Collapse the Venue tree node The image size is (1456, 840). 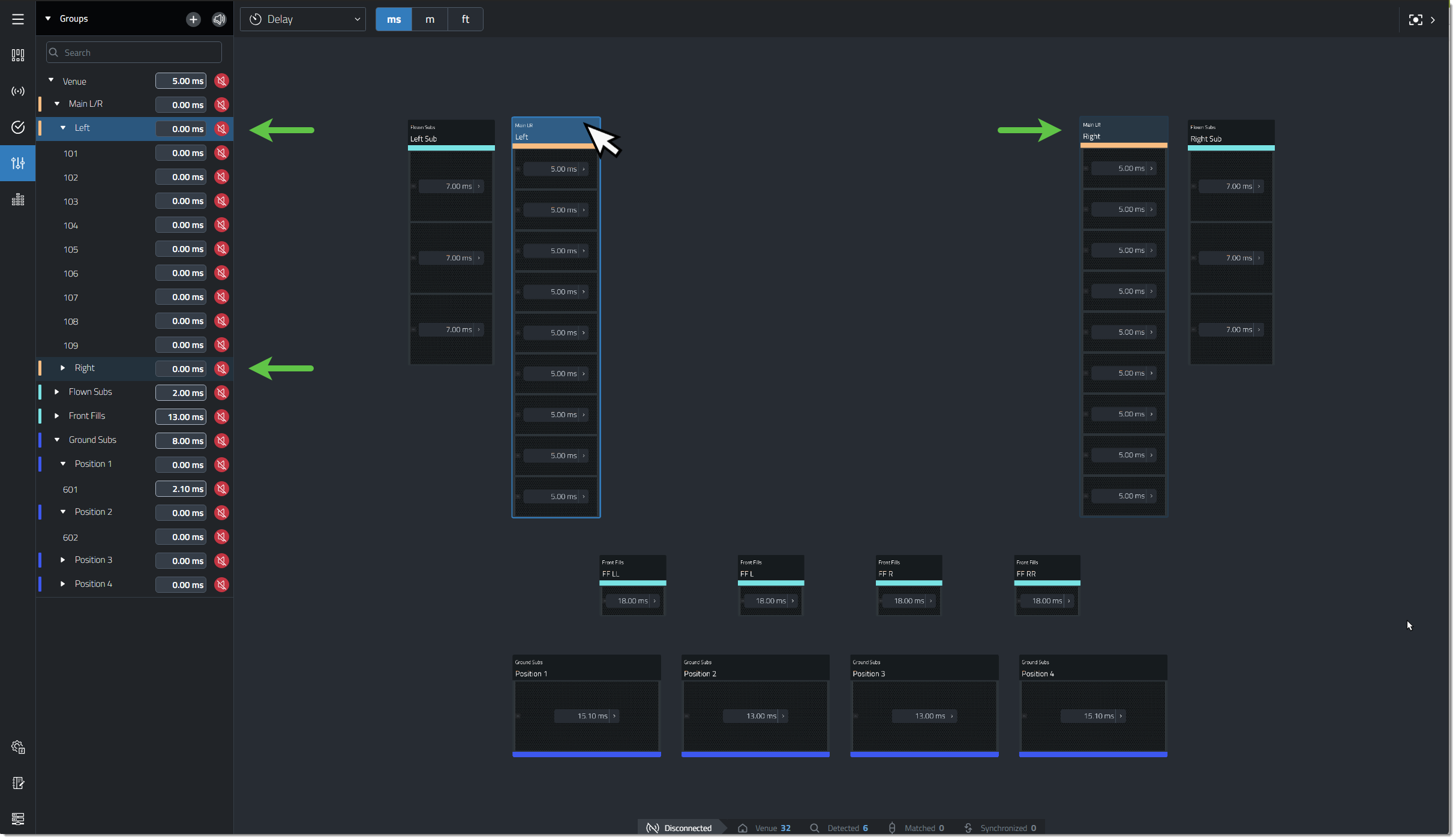[x=51, y=80]
